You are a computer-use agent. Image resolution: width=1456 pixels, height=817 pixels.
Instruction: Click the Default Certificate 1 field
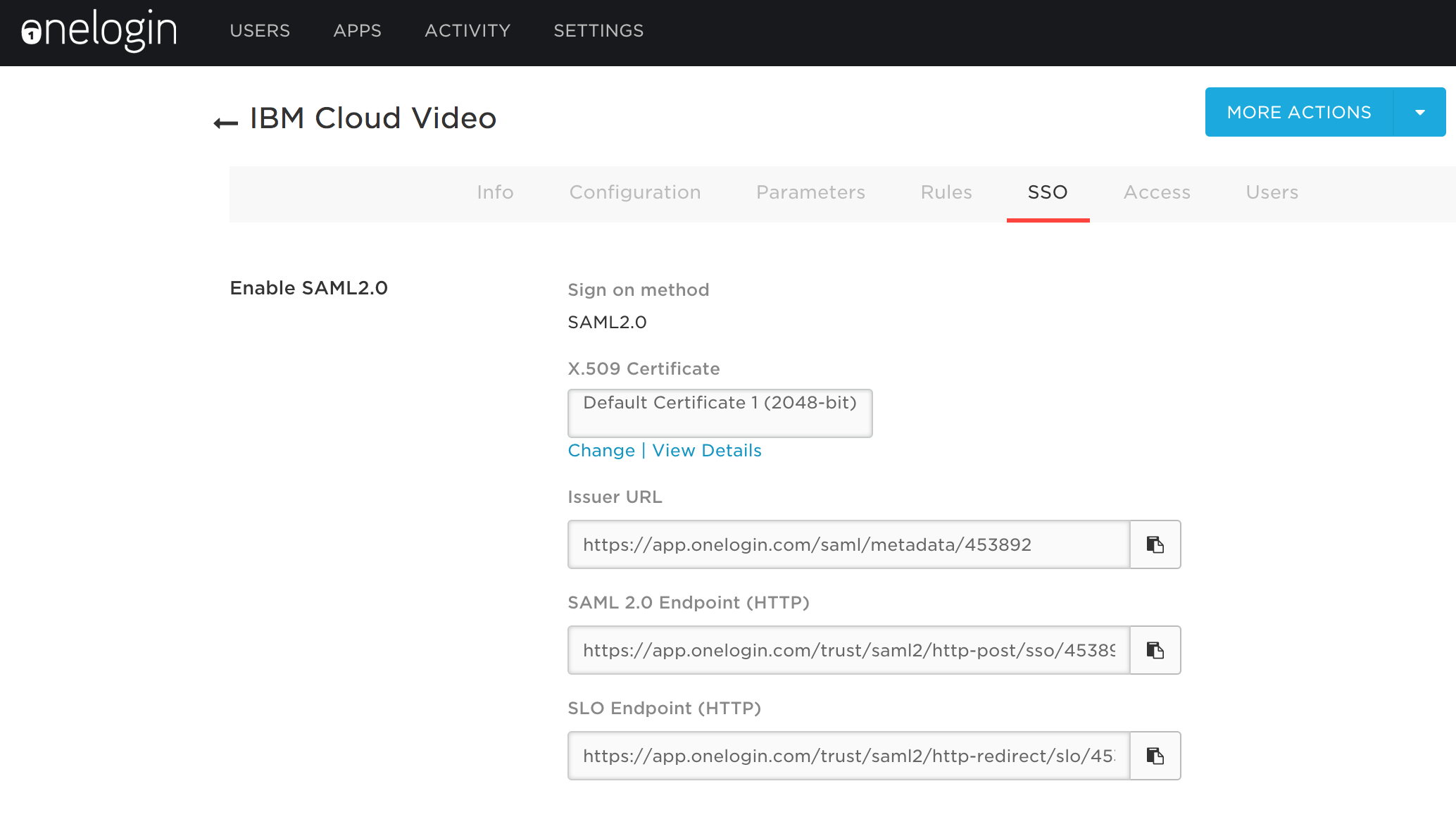[x=720, y=413]
